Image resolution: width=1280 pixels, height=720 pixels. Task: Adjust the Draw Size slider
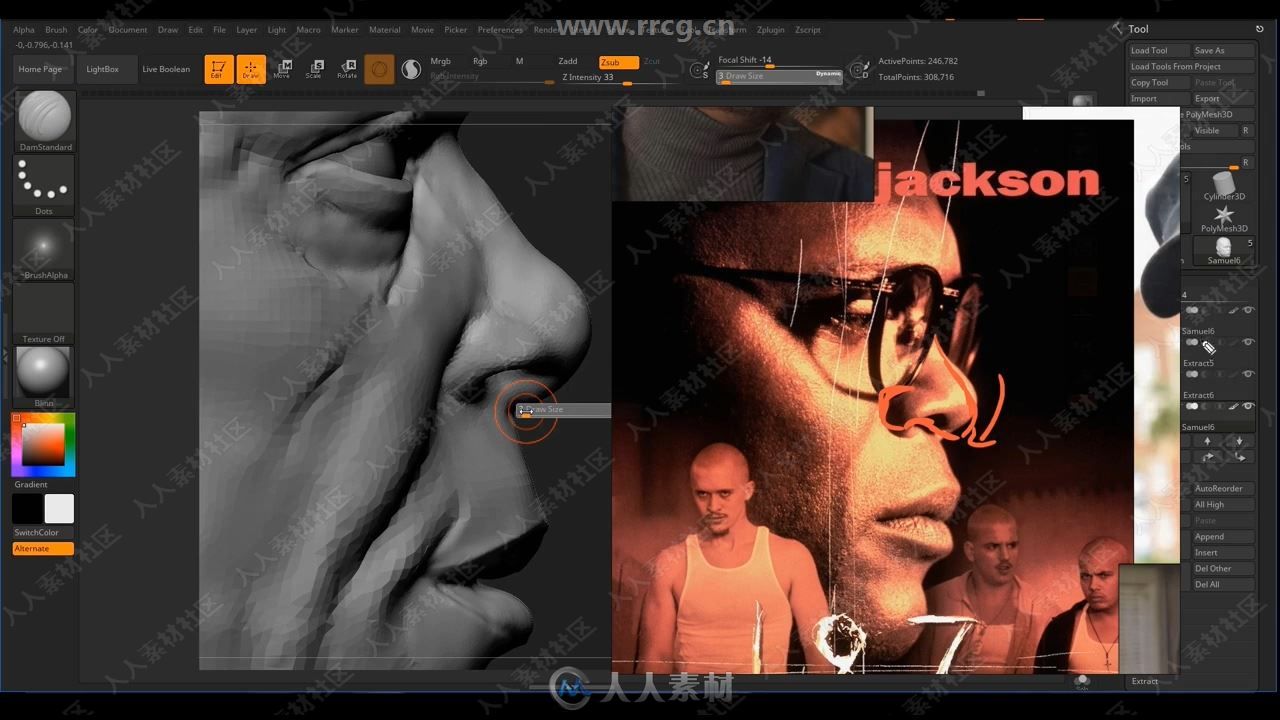tap(779, 76)
